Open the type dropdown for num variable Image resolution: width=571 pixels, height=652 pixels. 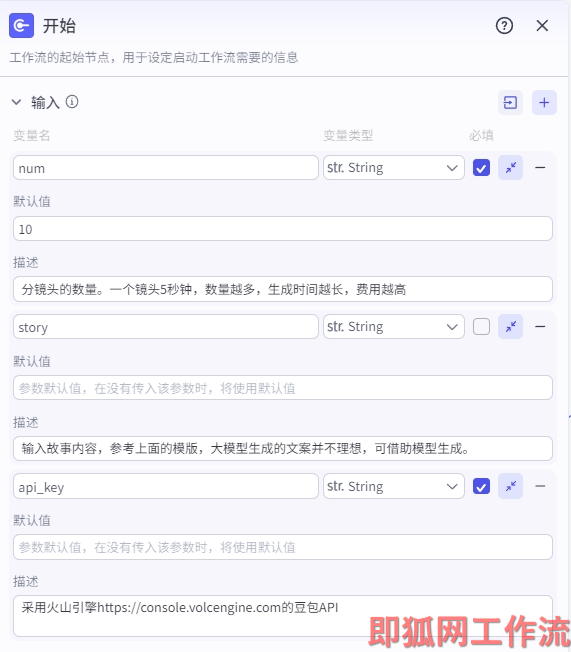click(393, 168)
